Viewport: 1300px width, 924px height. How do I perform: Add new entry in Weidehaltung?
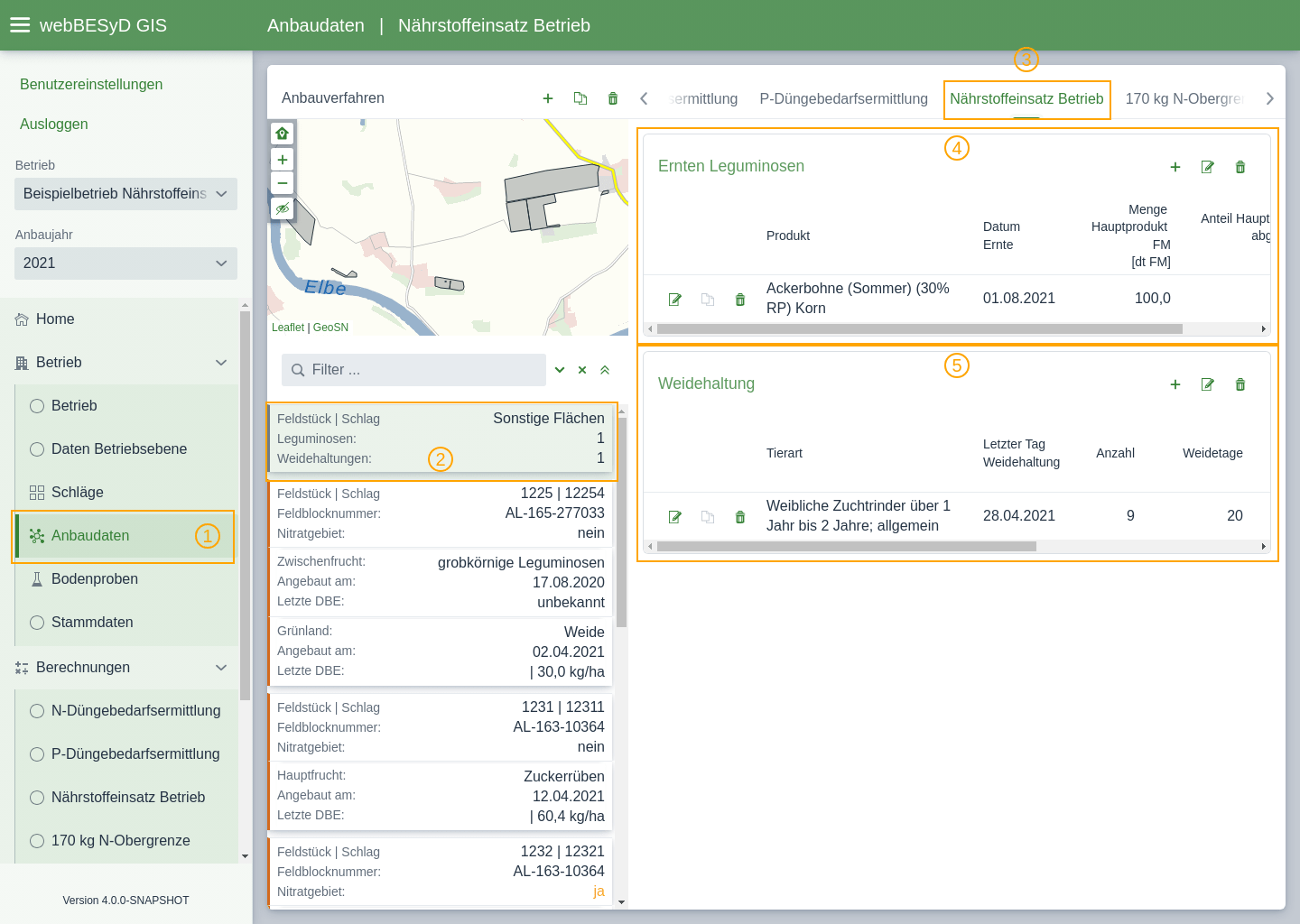[x=1175, y=384]
